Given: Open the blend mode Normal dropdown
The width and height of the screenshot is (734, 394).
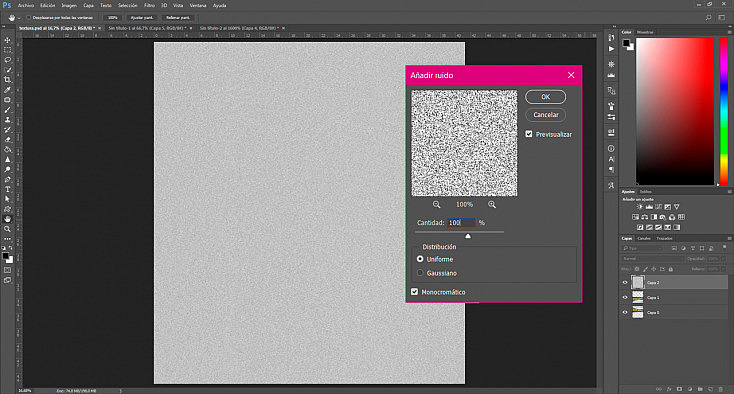Looking at the screenshot, I should pos(653,258).
